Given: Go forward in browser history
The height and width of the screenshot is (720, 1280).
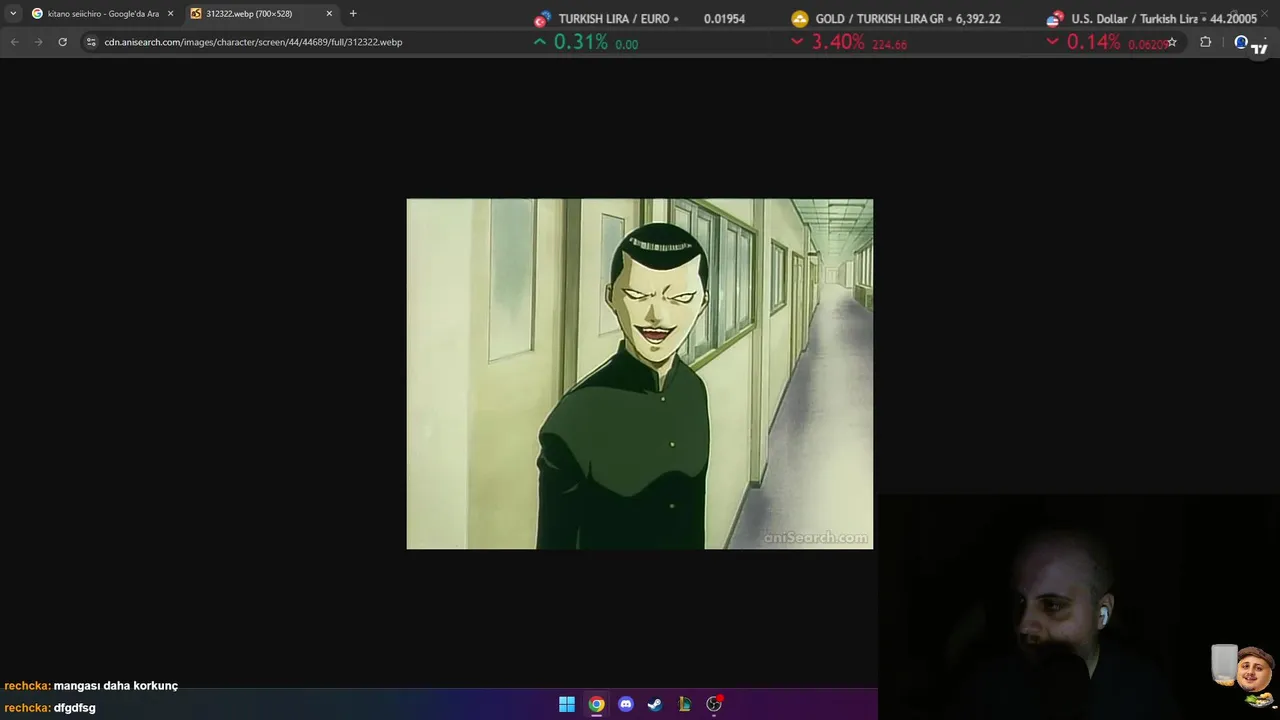Looking at the screenshot, I should [38, 42].
